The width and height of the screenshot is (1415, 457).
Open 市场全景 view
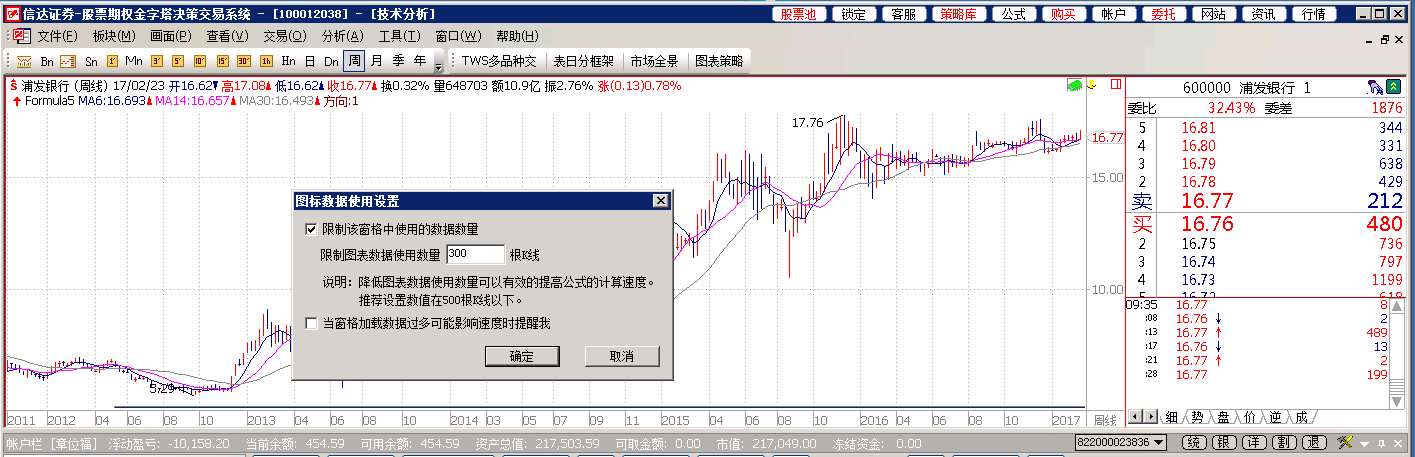click(654, 61)
